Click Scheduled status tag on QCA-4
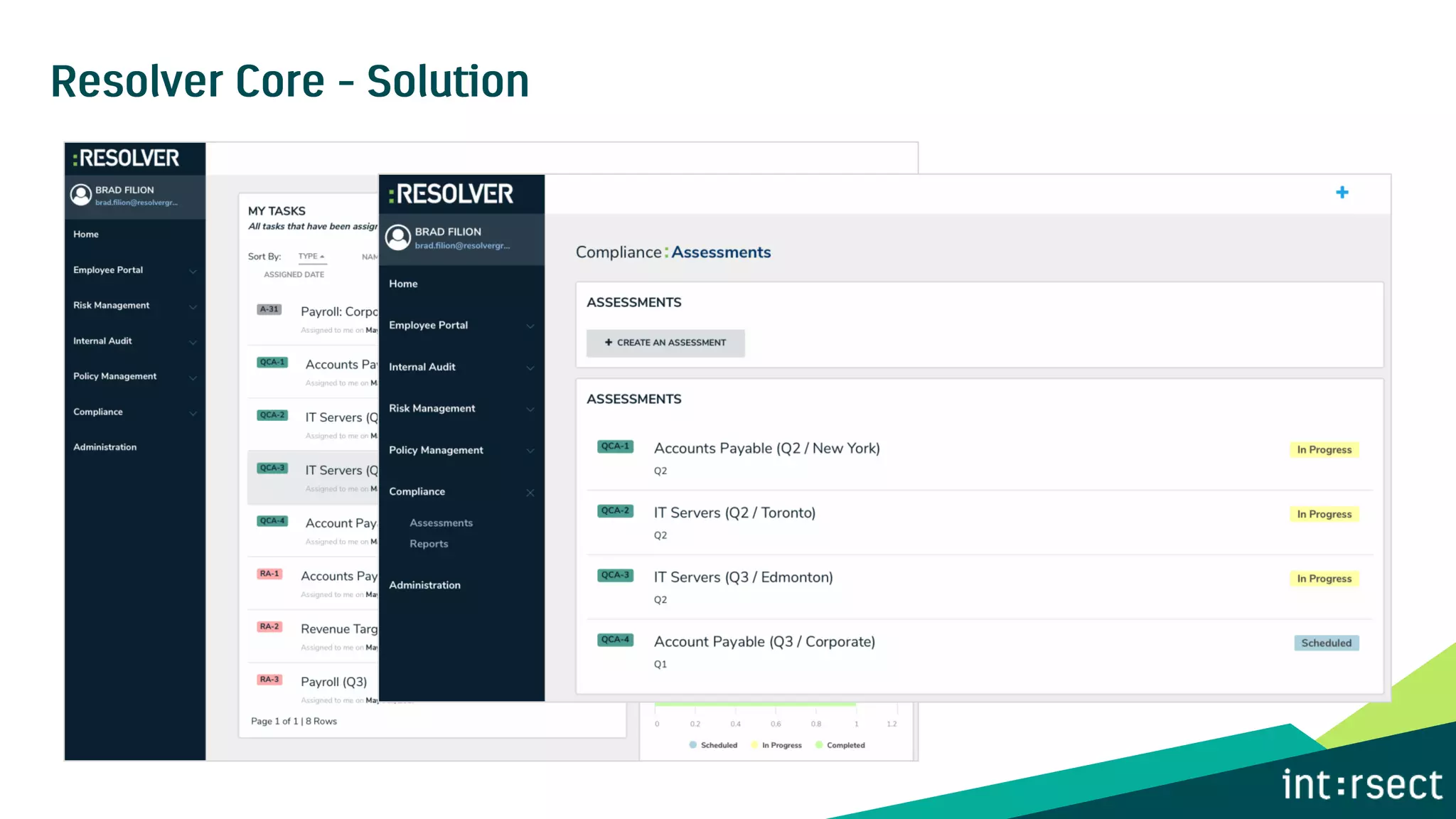This screenshot has height=819, width=1456. (x=1326, y=643)
